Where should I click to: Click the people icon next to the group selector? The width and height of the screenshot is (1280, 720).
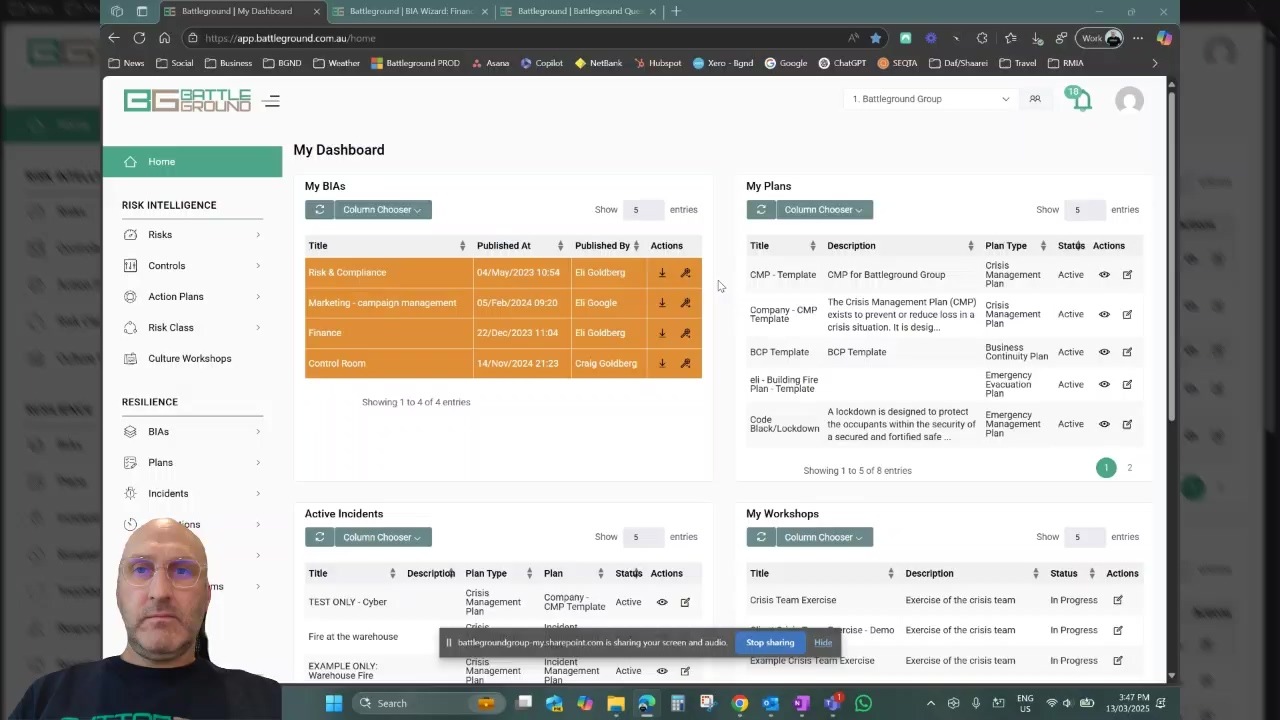click(x=1035, y=98)
